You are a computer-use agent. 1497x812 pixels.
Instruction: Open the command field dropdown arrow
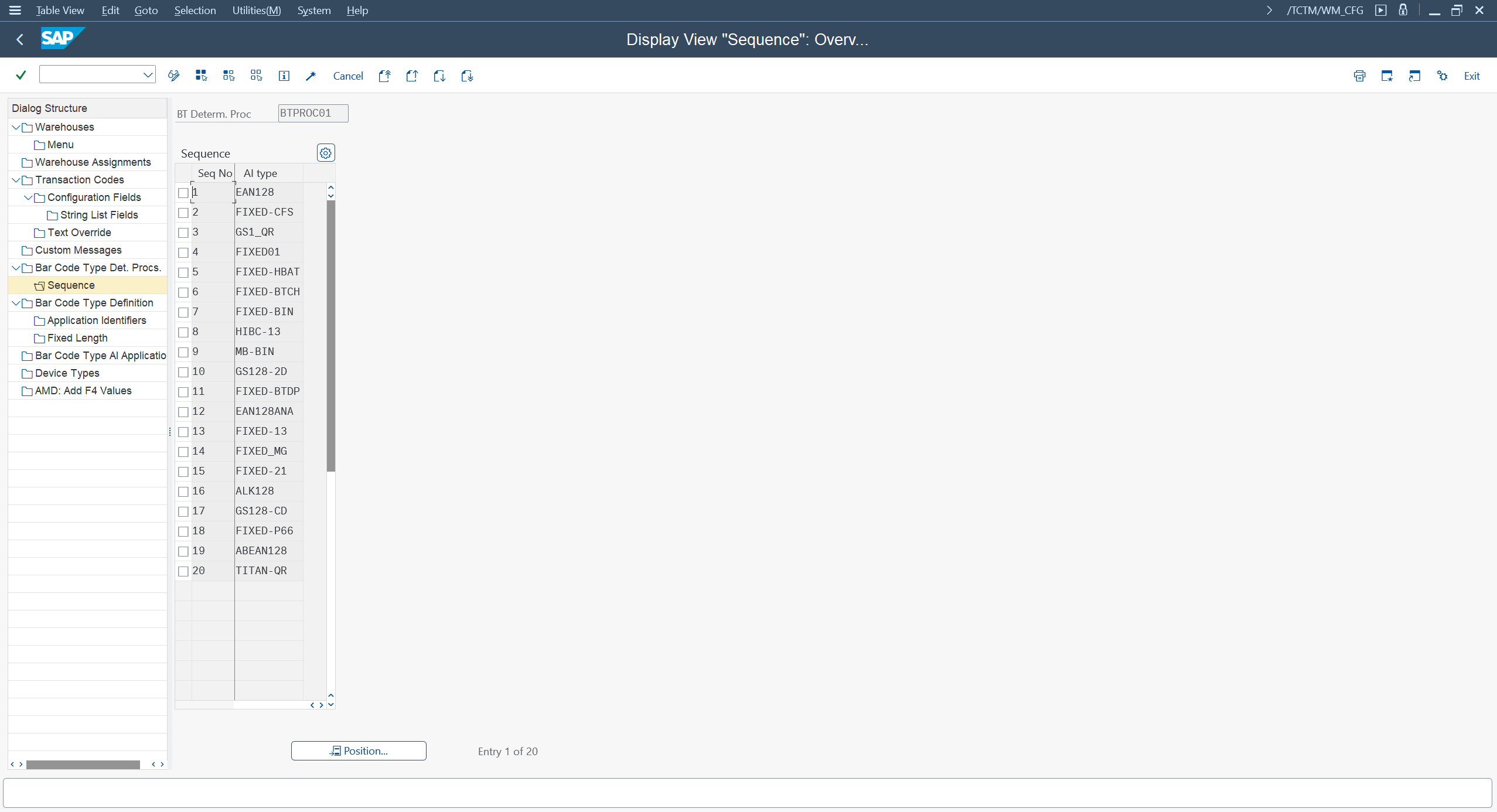pyautogui.click(x=148, y=74)
